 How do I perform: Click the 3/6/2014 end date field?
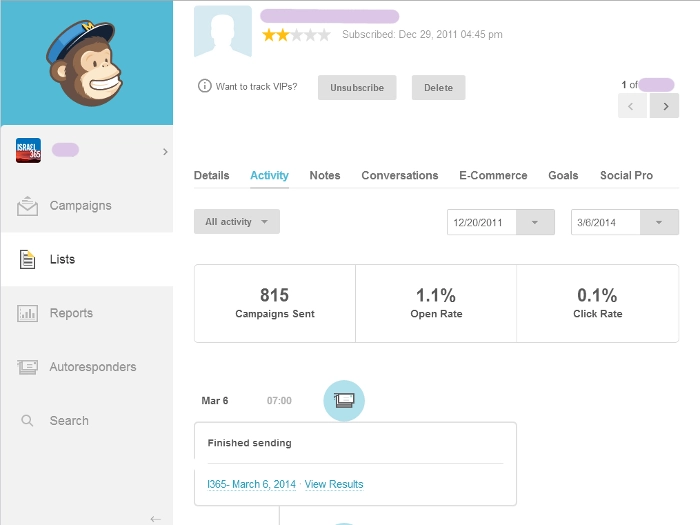pos(606,222)
